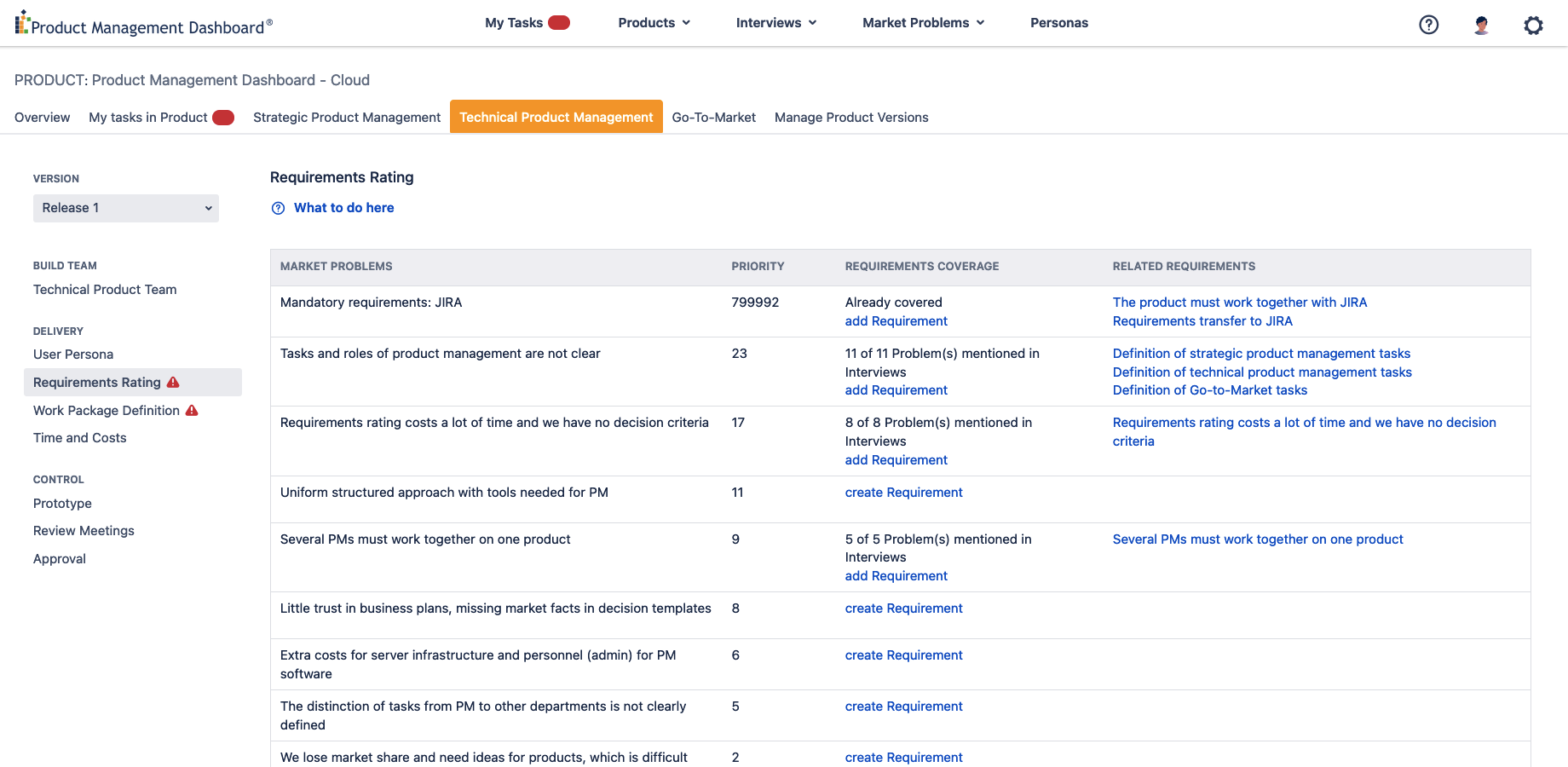Open the user profile avatar
This screenshot has height=767, width=1568.
[x=1481, y=25]
